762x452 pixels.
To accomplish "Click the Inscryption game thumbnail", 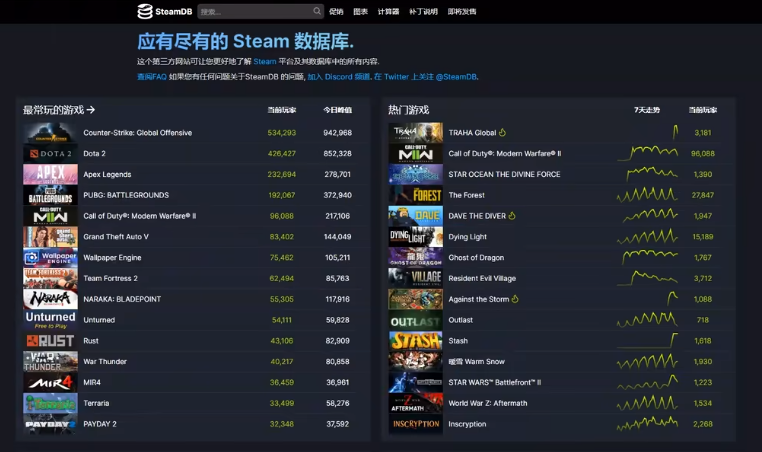I will click(x=416, y=424).
